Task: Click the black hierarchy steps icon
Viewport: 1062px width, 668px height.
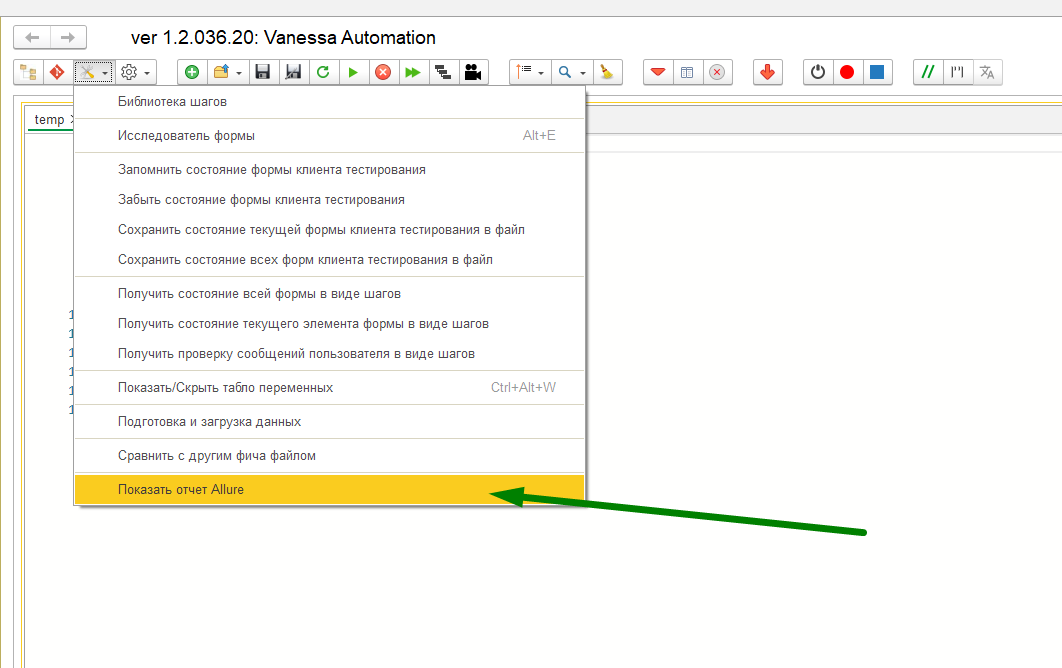Action: point(443,72)
